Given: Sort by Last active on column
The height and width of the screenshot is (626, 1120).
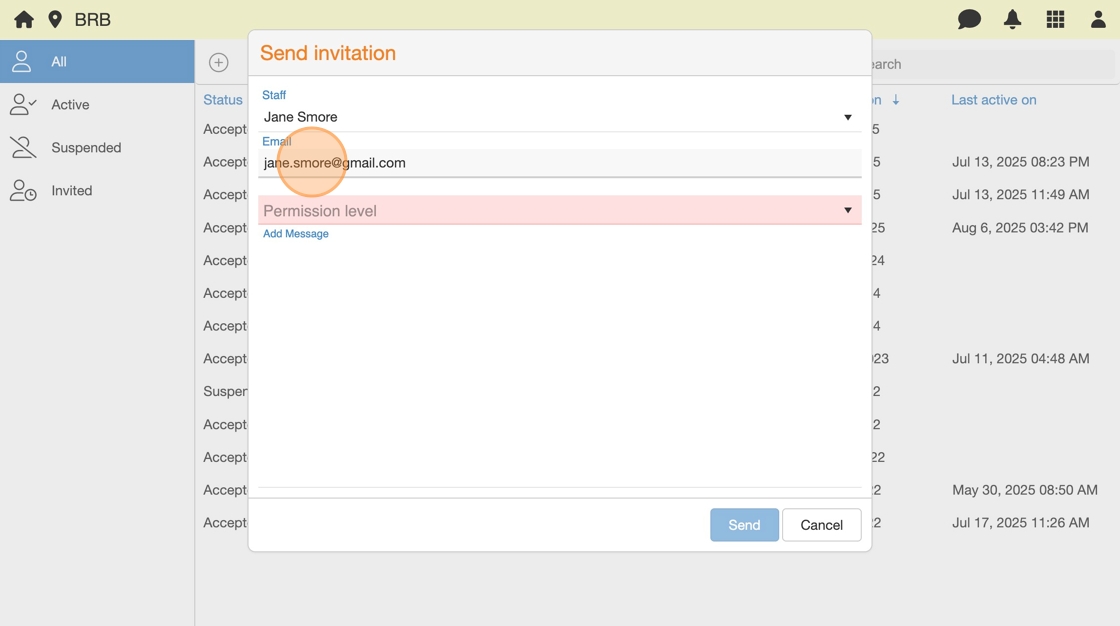Looking at the screenshot, I should pyautogui.click(x=993, y=100).
